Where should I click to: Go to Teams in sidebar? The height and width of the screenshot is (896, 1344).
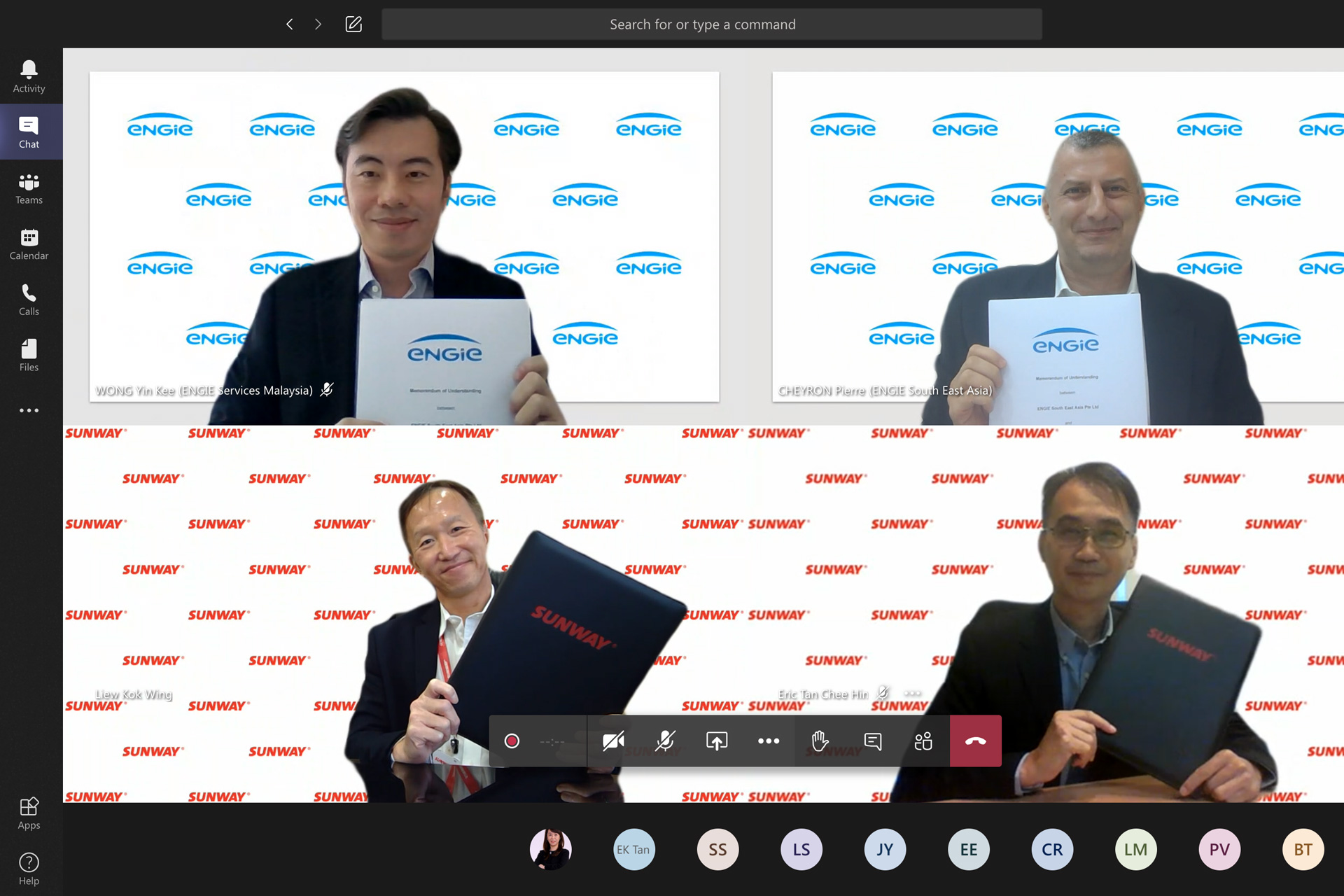[29, 188]
